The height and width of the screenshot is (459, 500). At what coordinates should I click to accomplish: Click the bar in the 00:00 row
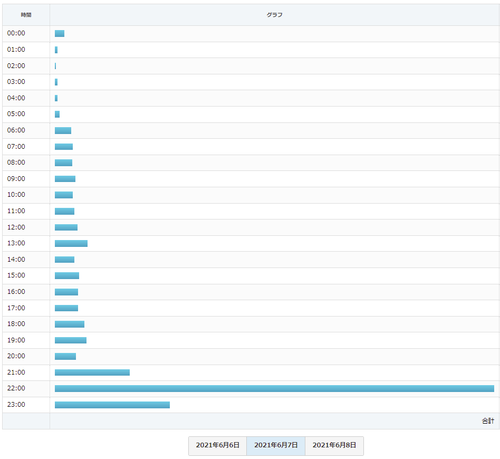pyautogui.click(x=60, y=34)
